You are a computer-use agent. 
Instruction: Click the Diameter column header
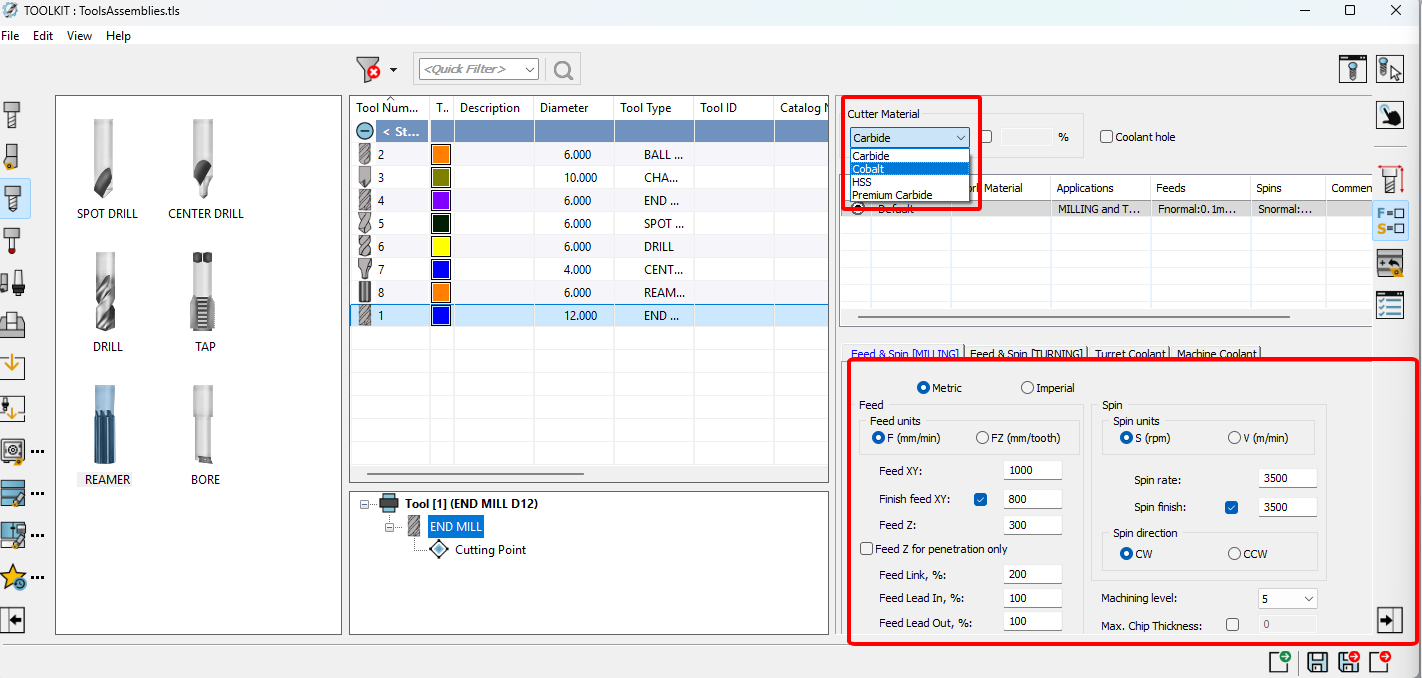tap(564, 108)
